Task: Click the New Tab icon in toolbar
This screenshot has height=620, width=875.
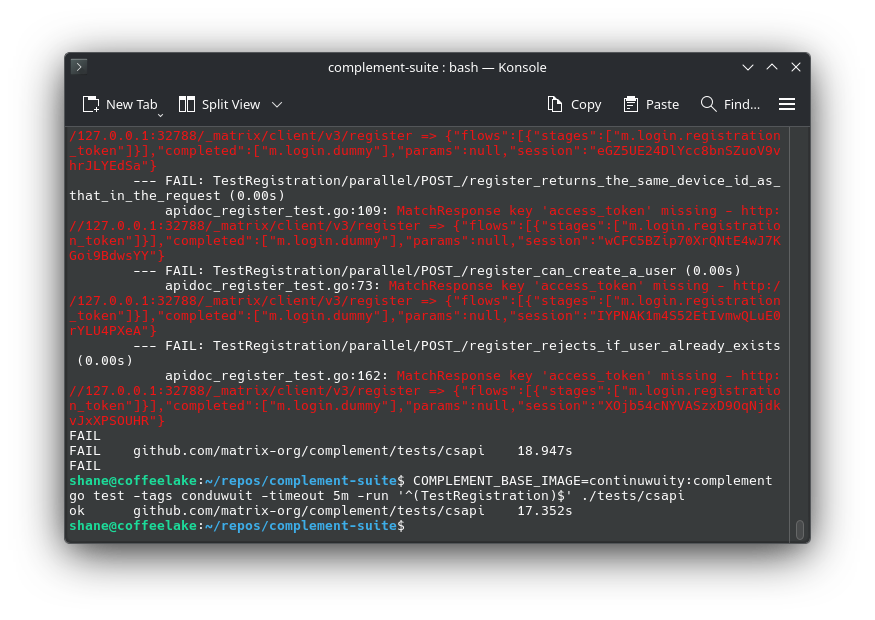Action: [x=91, y=104]
